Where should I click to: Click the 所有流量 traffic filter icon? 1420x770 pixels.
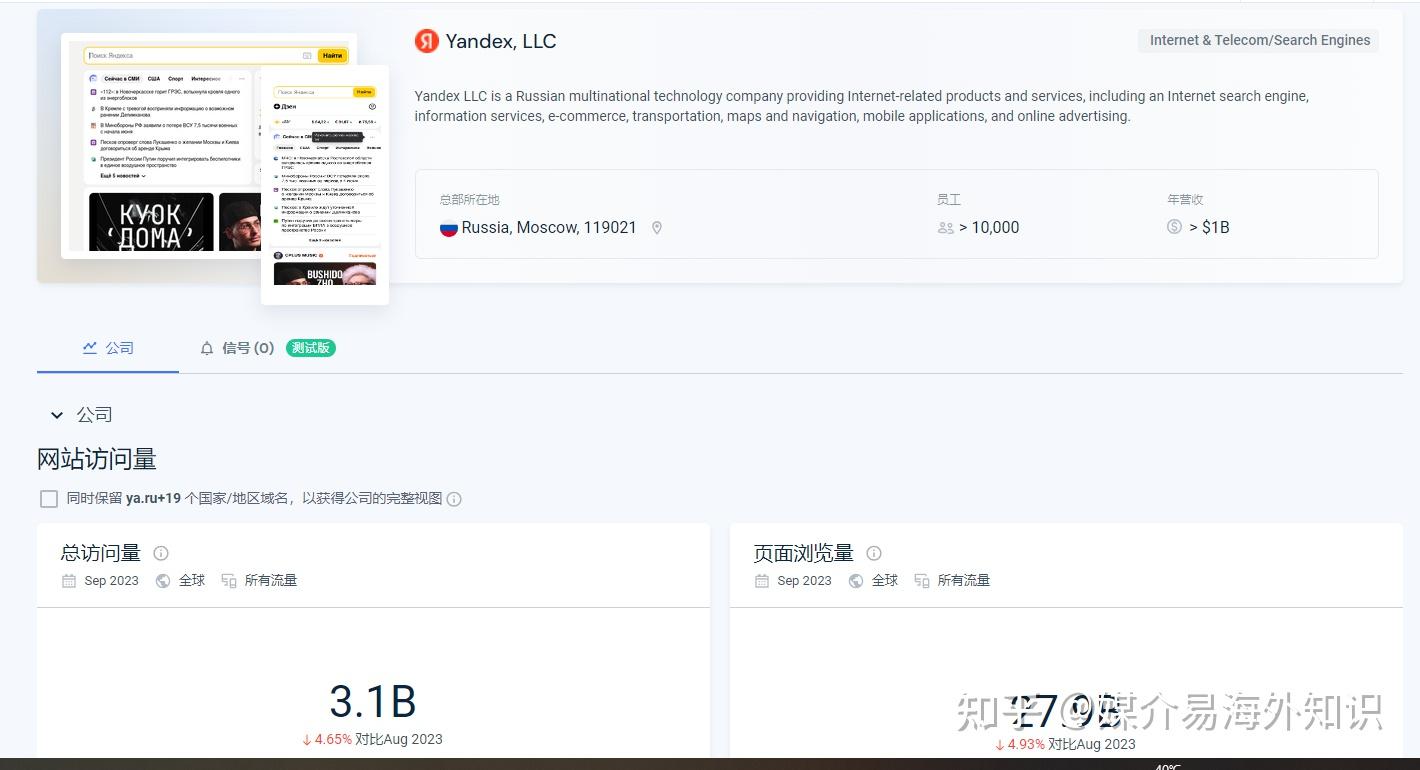pyautogui.click(x=239, y=580)
